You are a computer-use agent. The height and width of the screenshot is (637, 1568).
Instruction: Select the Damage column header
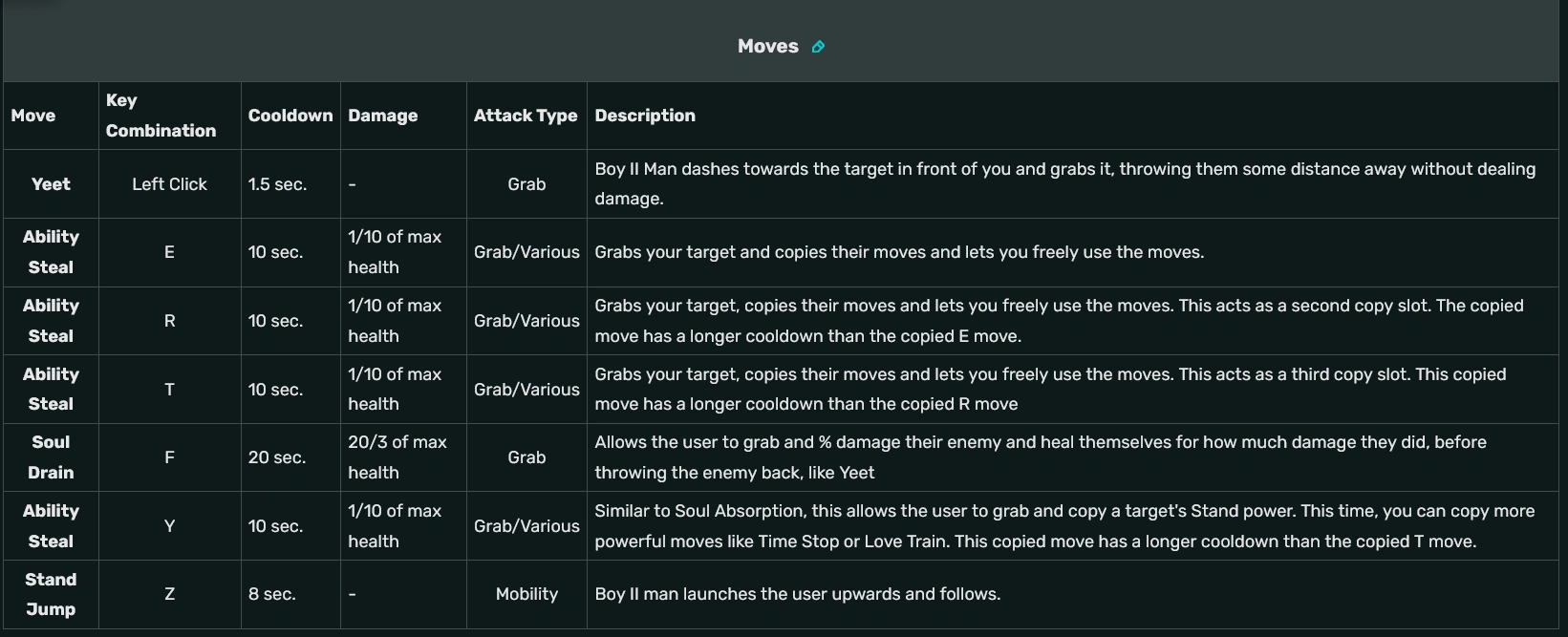[382, 116]
